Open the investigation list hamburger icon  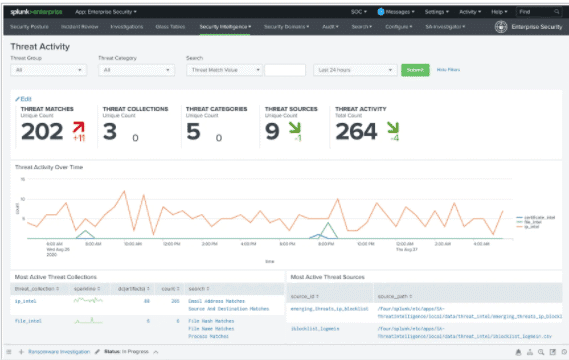[x=9, y=352]
